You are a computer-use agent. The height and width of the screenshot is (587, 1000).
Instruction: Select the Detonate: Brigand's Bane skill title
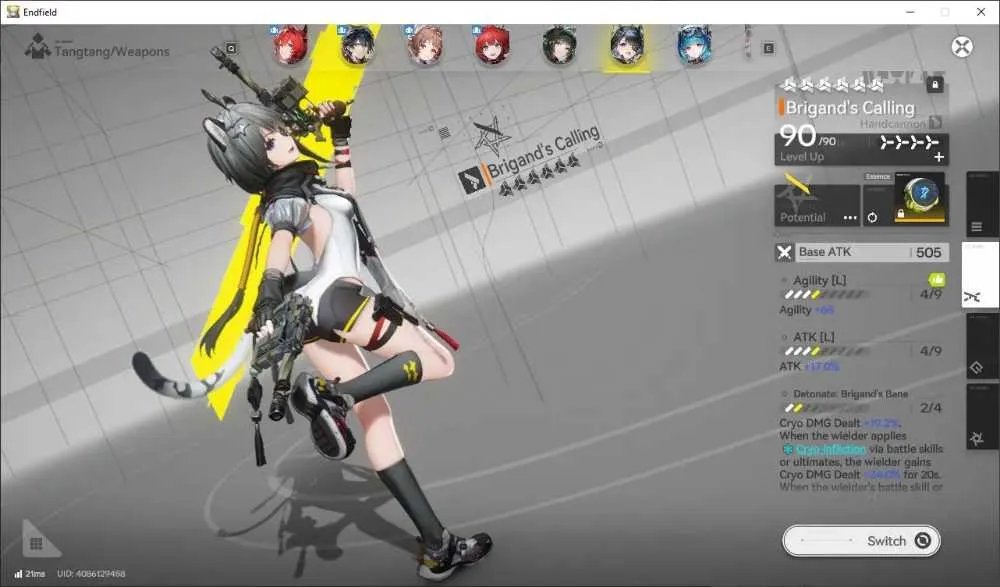tap(850, 394)
